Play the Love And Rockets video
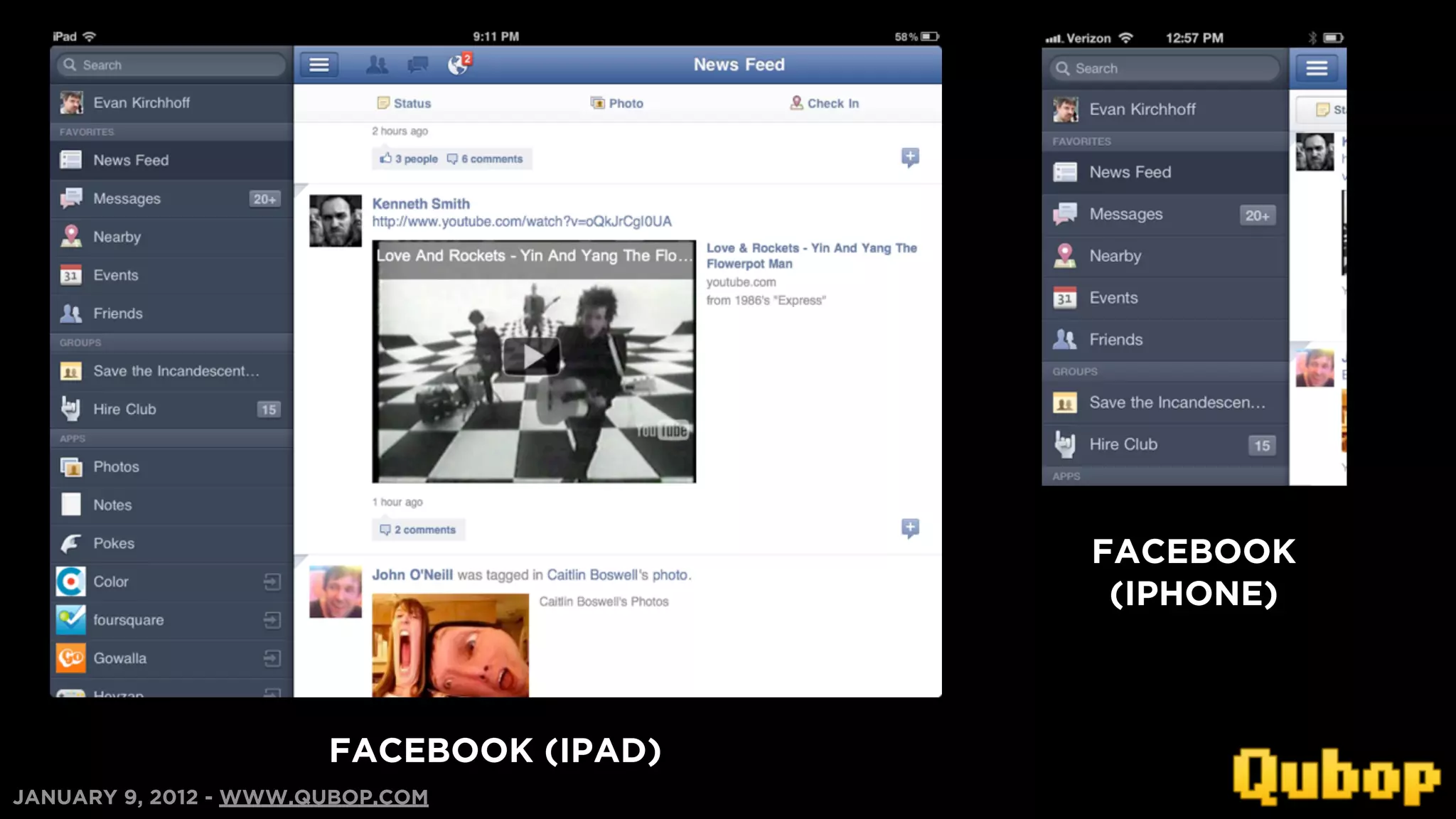 (532, 356)
